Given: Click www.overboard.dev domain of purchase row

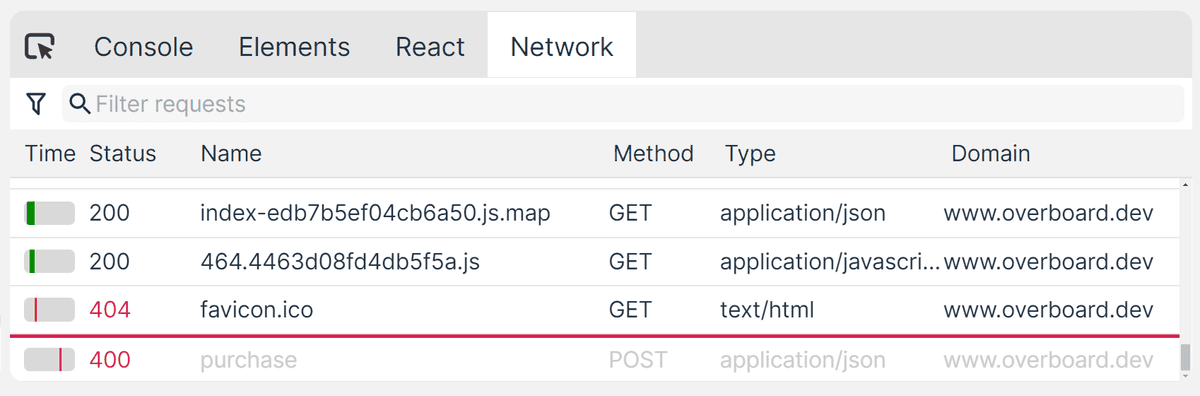Looking at the screenshot, I should [1049, 359].
